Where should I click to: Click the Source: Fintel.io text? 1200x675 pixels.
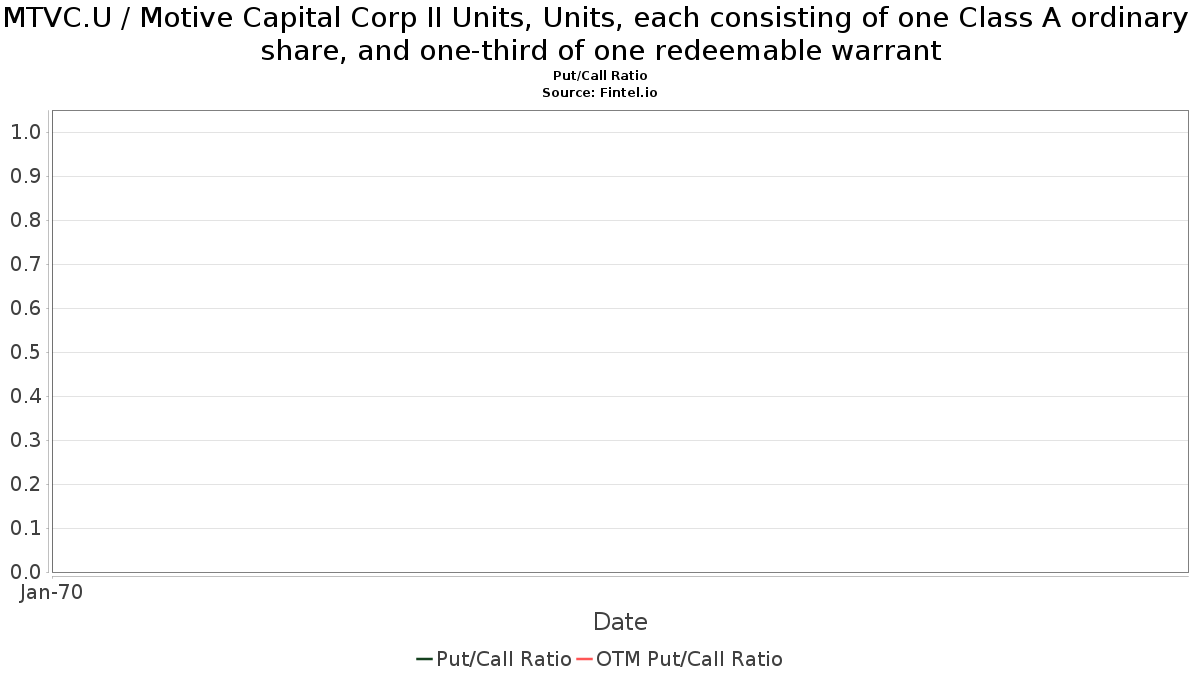coord(600,92)
